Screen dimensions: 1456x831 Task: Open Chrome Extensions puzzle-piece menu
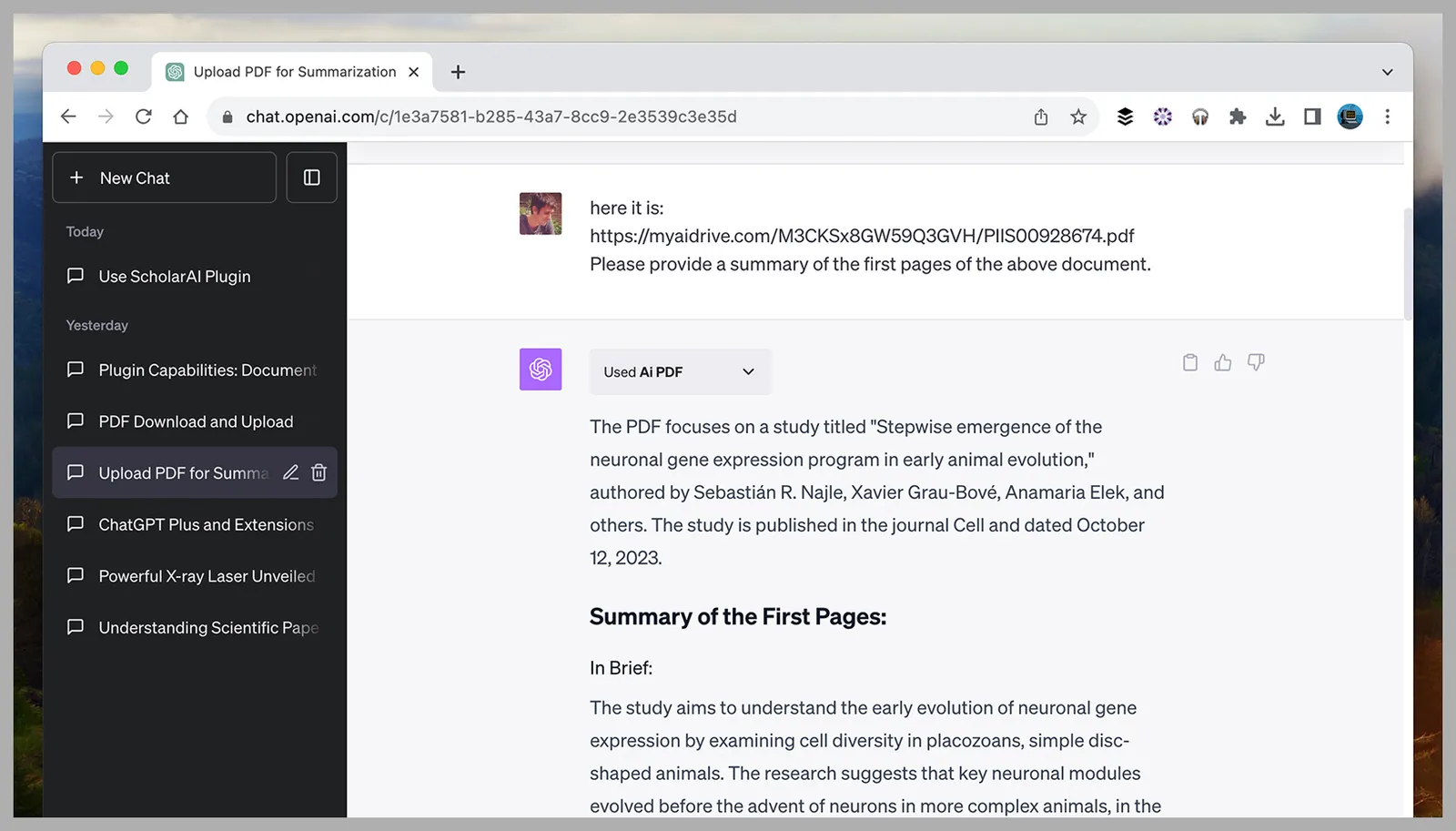tap(1237, 117)
